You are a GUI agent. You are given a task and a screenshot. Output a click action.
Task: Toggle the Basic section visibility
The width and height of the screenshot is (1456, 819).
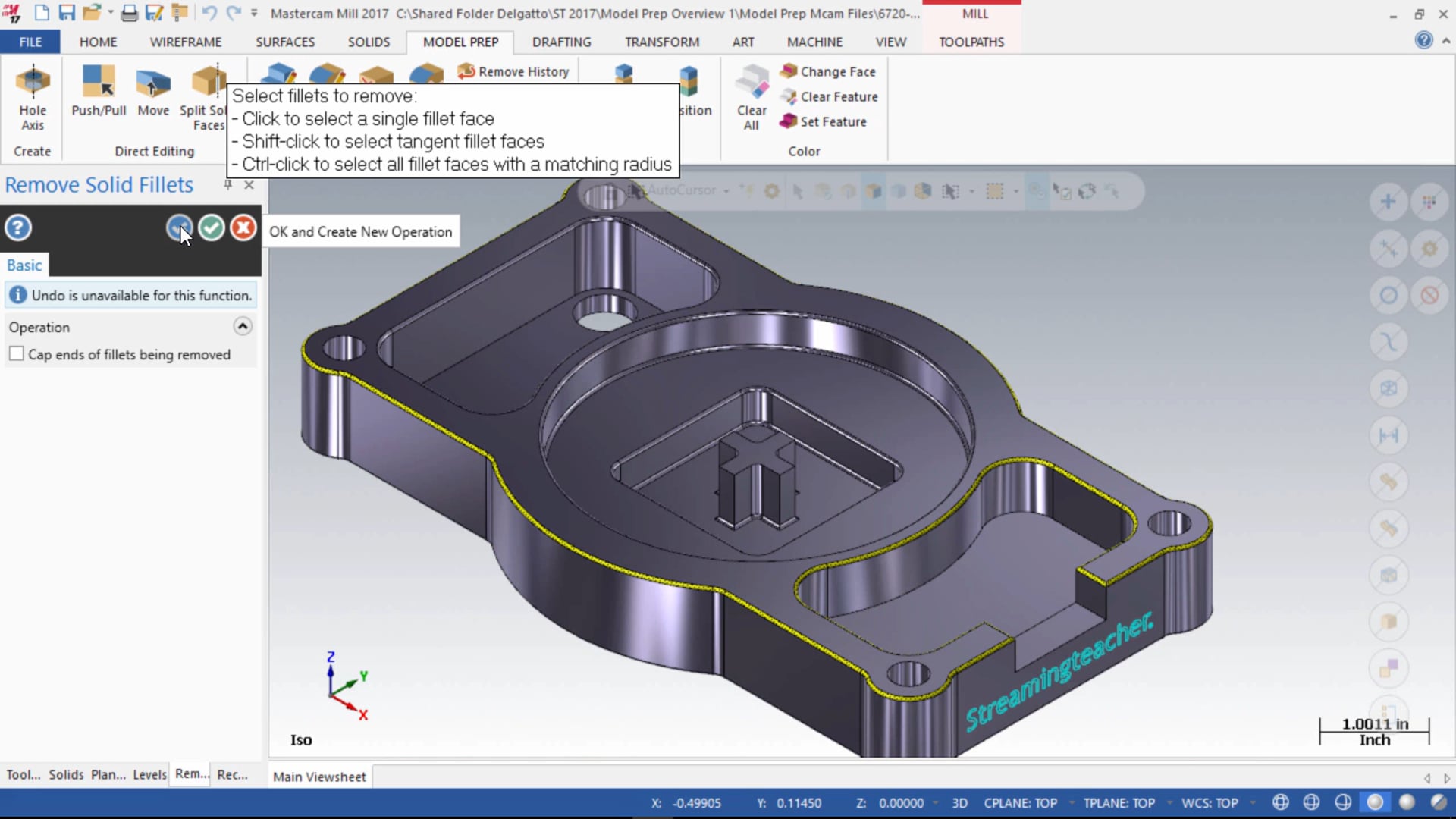[x=24, y=265]
